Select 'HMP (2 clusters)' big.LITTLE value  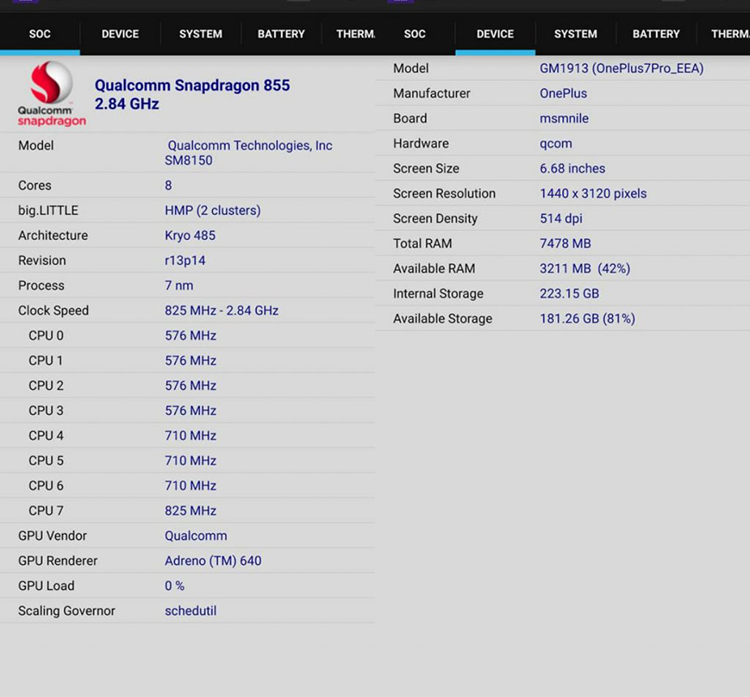click(x=212, y=210)
